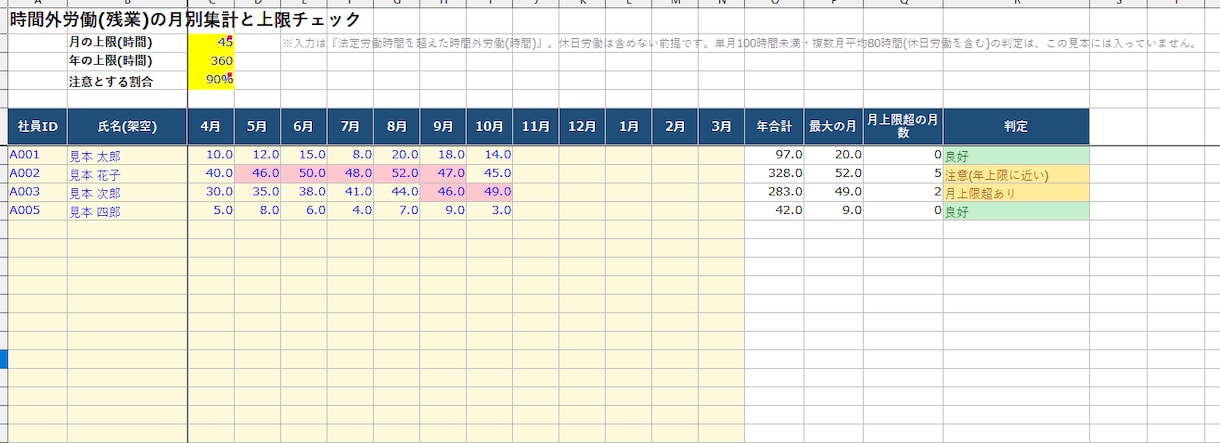Click the 年の上限(時間) label cell

tap(127, 61)
